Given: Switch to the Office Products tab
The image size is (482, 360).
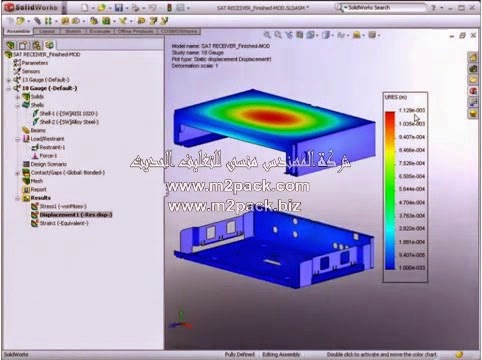Looking at the screenshot, I should pyautogui.click(x=135, y=31).
